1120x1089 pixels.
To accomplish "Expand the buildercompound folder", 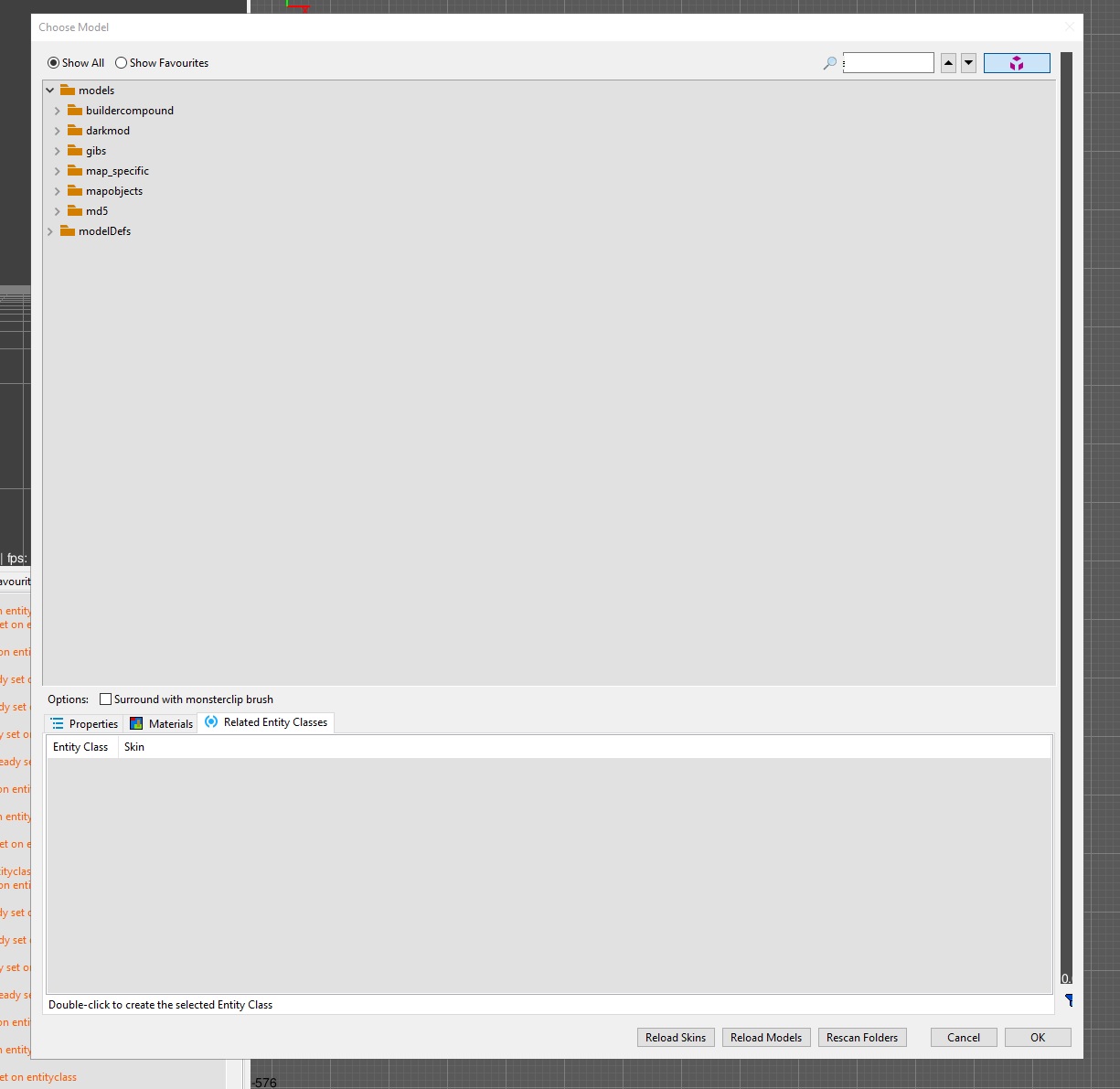I will point(58,111).
